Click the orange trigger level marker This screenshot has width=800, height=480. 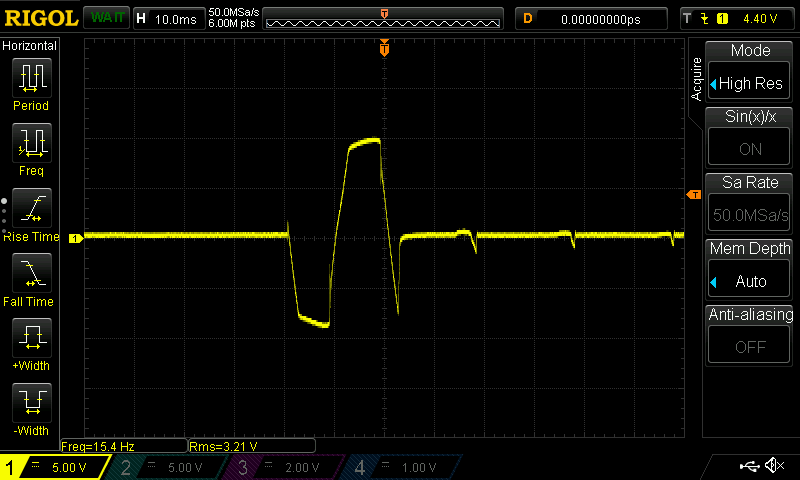[x=693, y=195]
